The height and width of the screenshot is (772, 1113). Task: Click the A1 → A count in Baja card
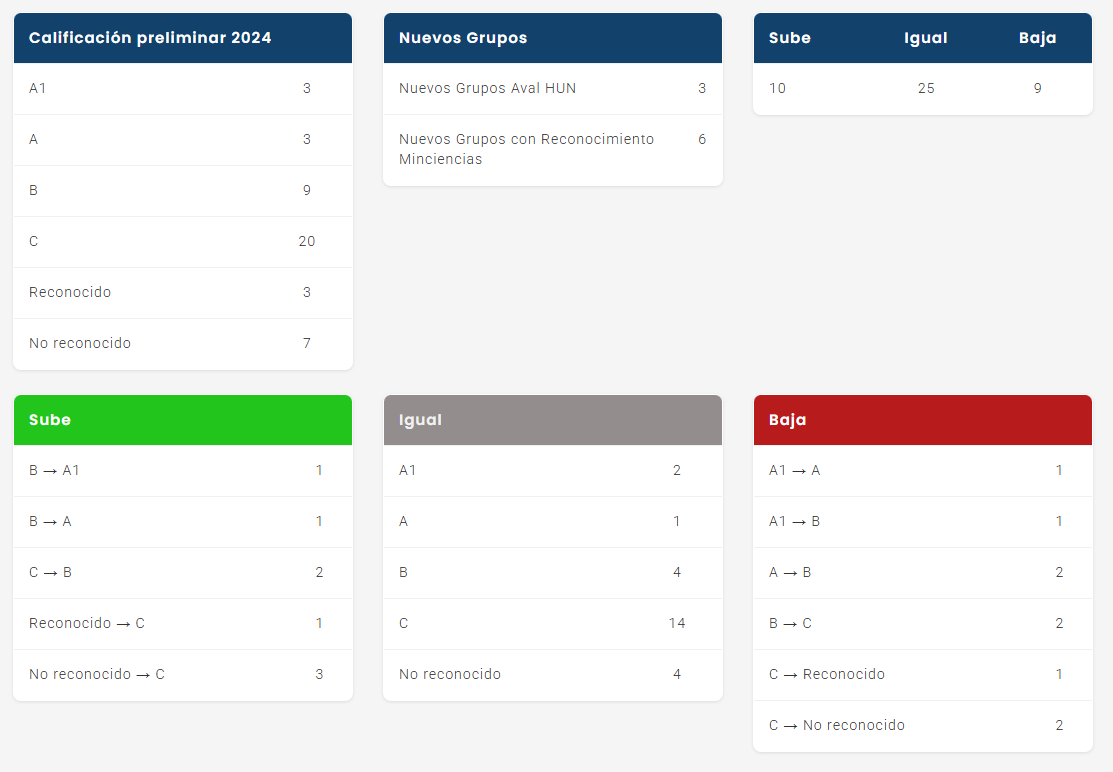click(1059, 470)
